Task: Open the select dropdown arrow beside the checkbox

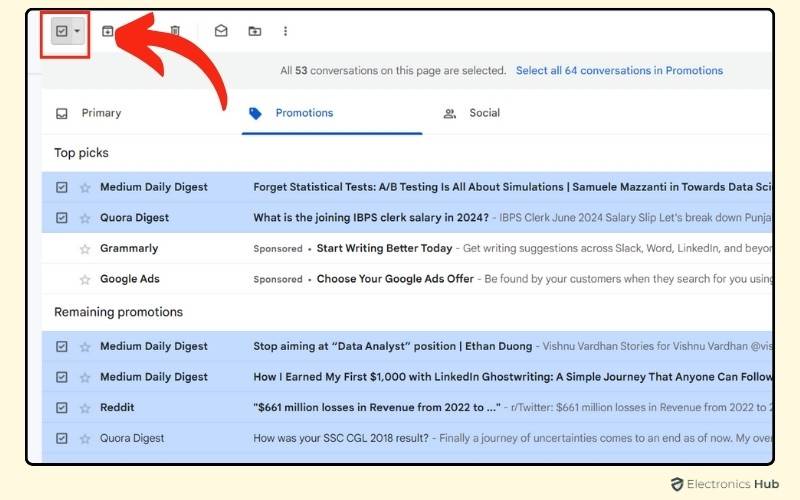Action: (x=77, y=31)
